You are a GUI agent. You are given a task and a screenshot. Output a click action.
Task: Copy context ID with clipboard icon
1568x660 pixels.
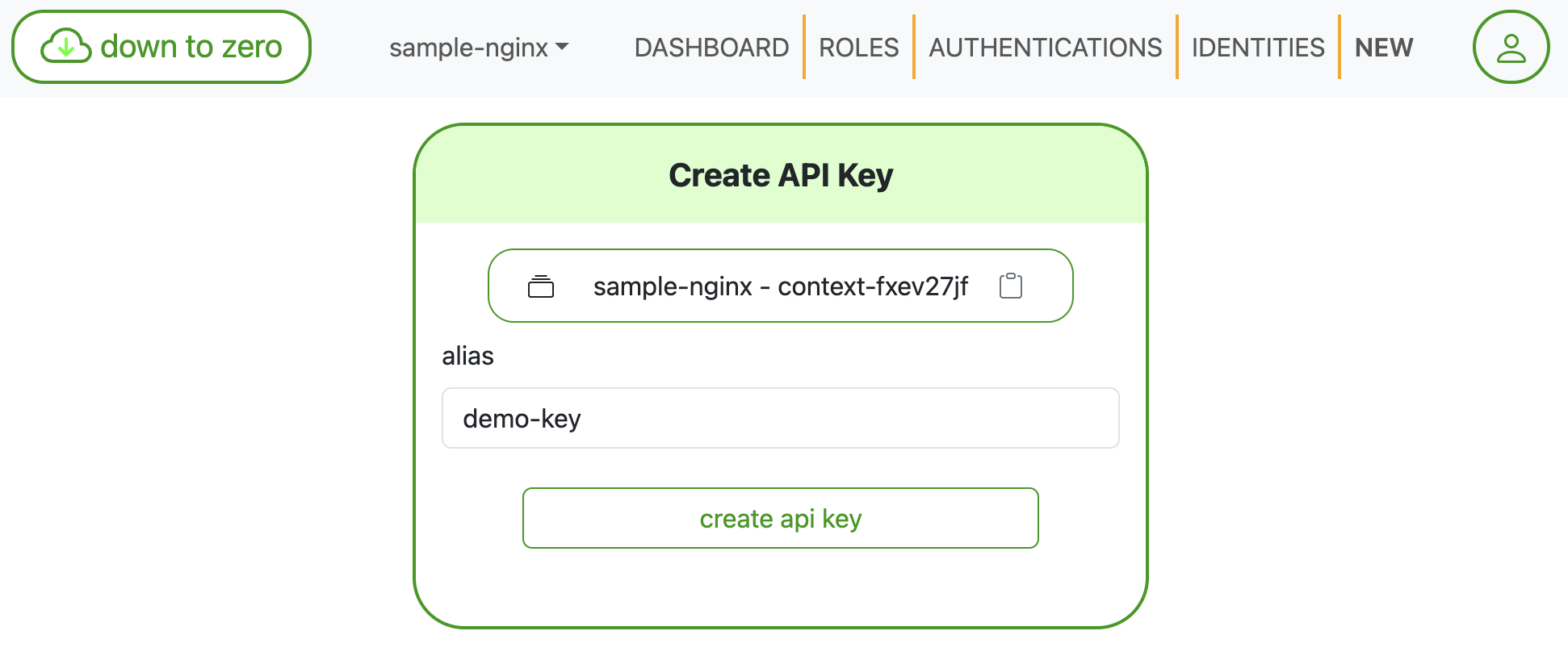1010,286
